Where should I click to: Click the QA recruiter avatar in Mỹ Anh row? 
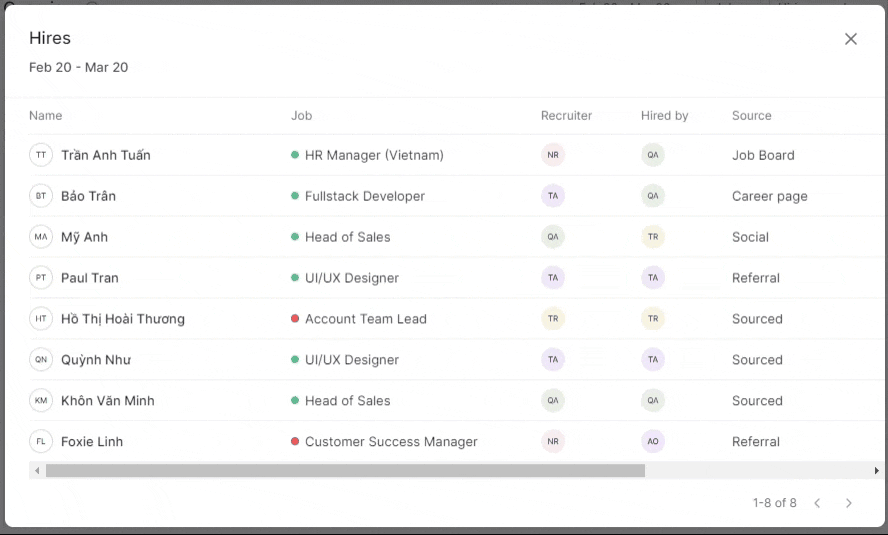[x=553, y=237]
